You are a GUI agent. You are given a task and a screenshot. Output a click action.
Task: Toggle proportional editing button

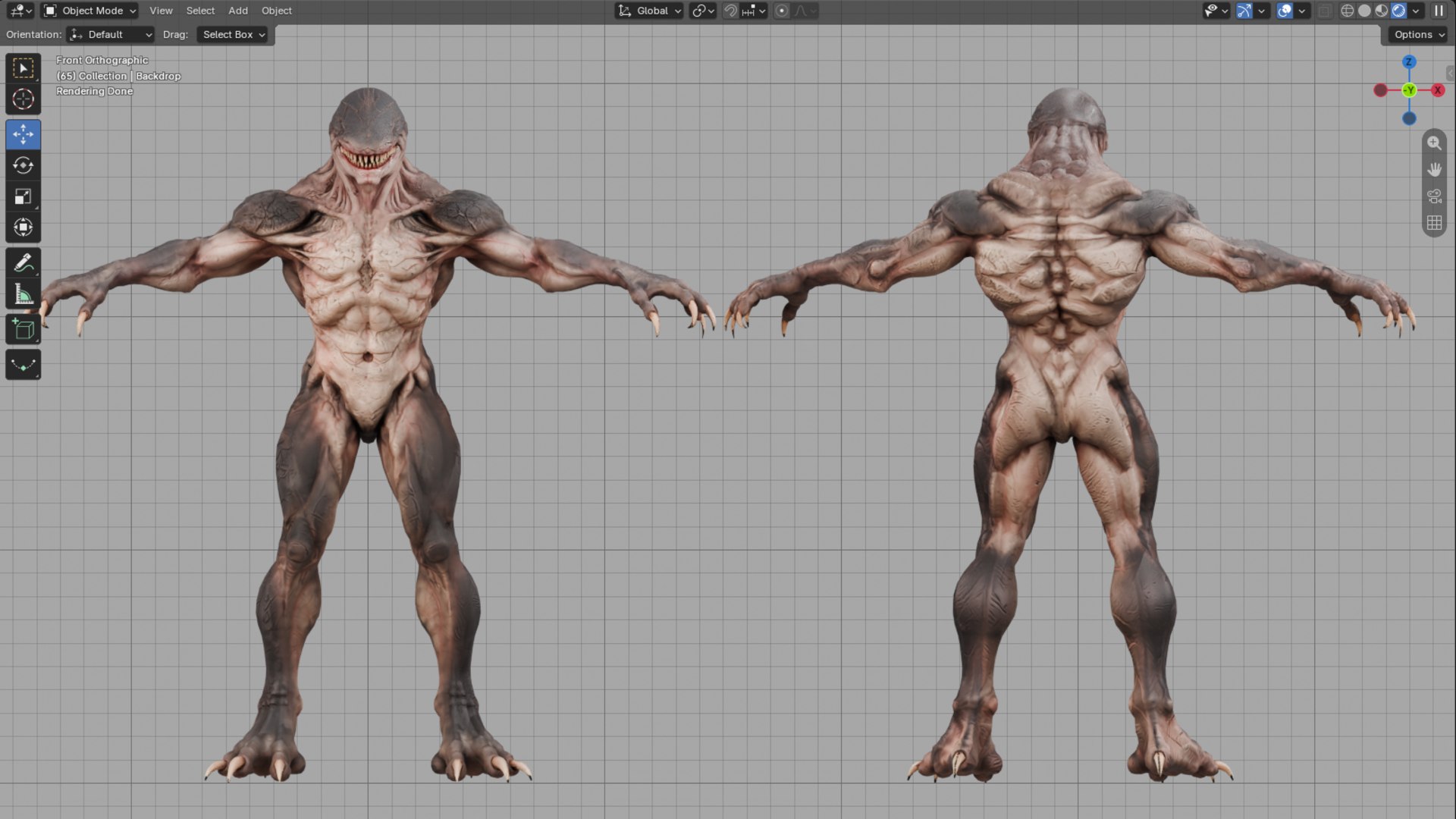[782, 11]
